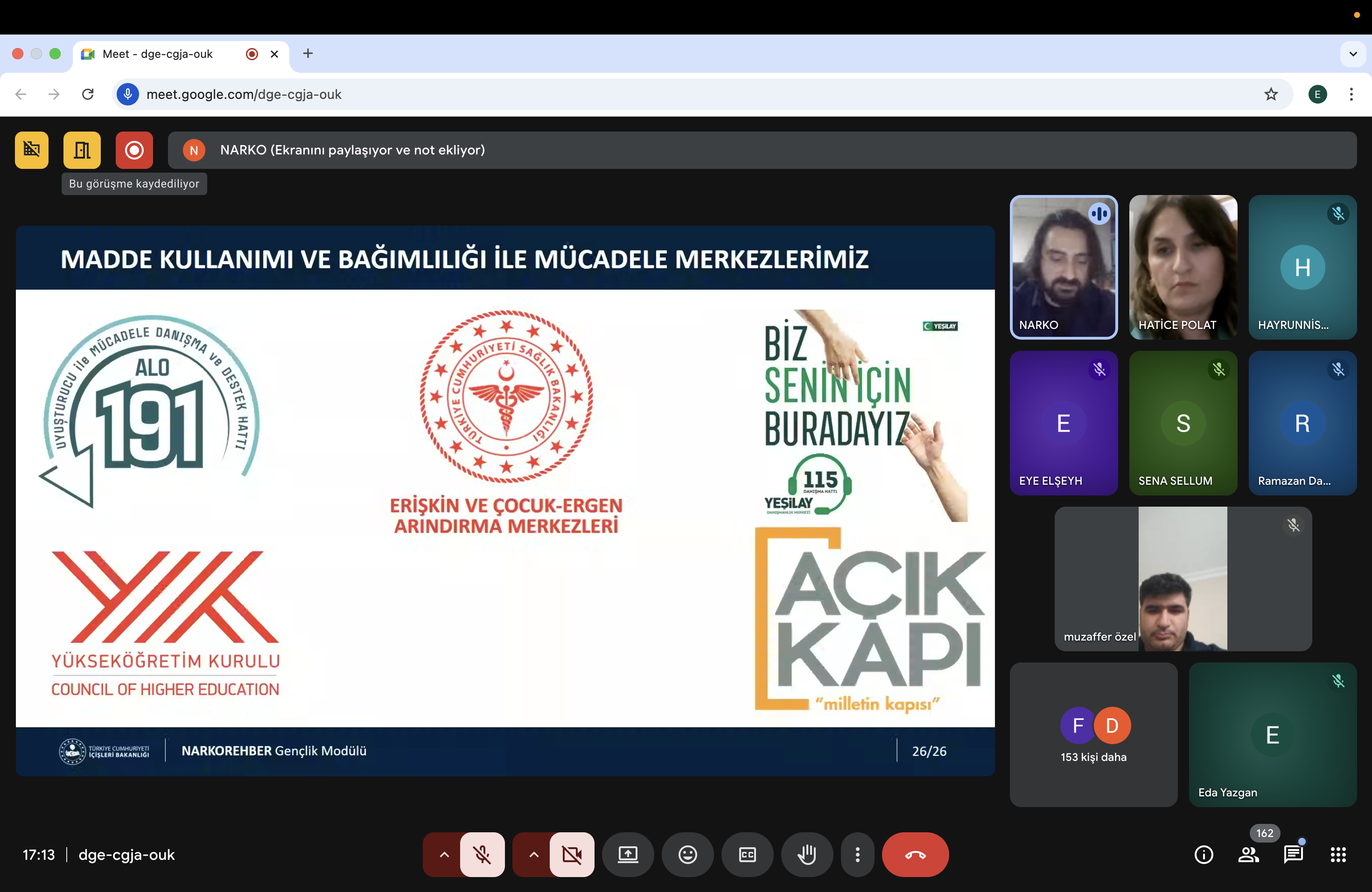Open the activities grid icon
Image resolution: width=1372 pixels, height=892 pixels.
point(1338,855)
